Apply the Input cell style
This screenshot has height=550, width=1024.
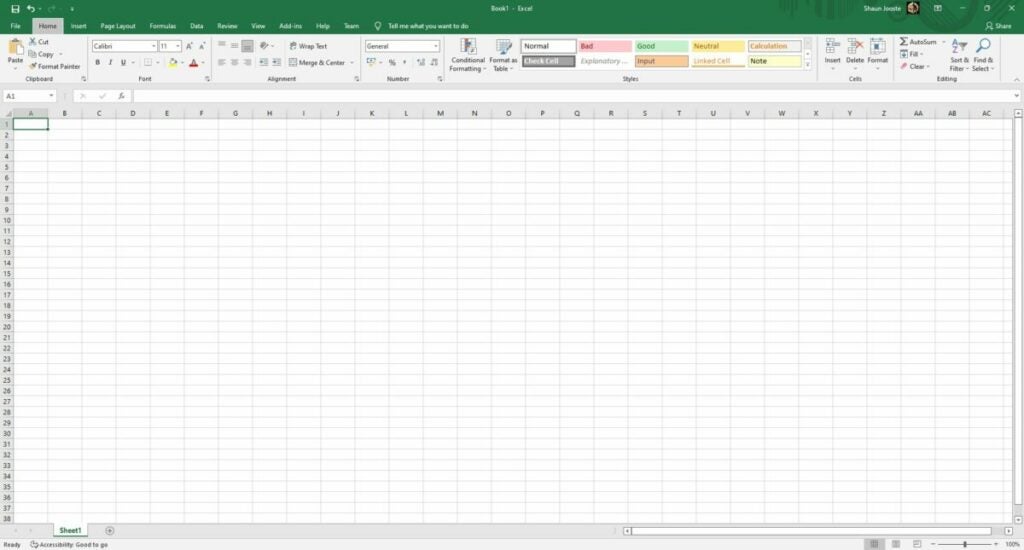click(x=661, y=61)
